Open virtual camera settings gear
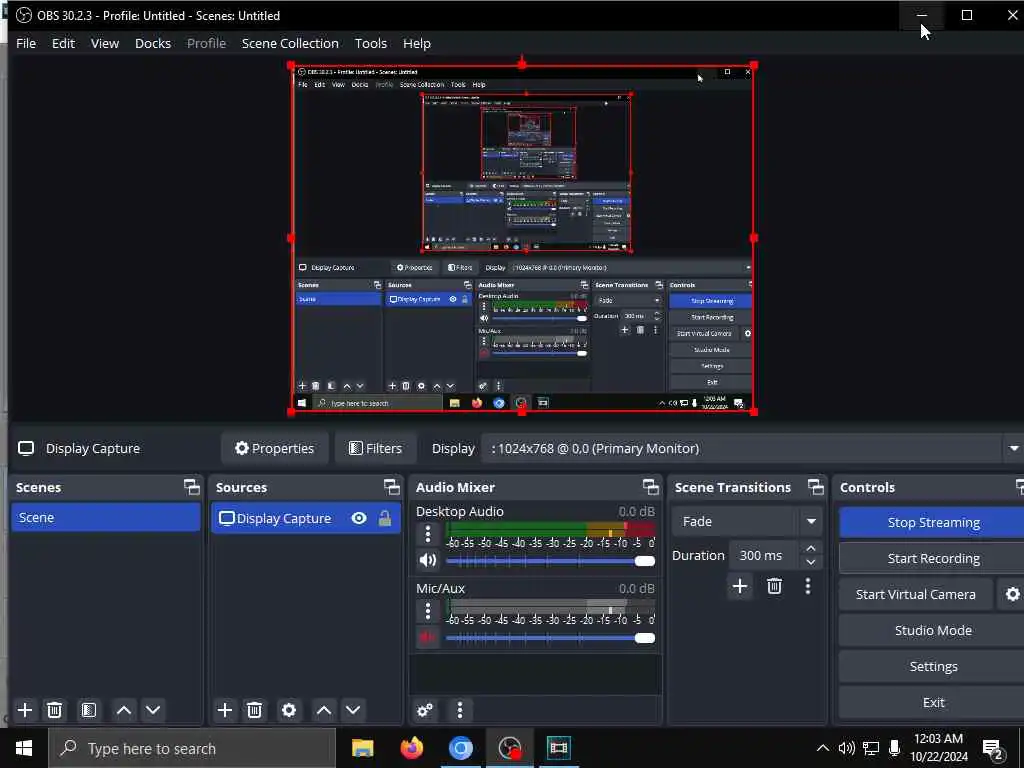The height and width of the screenshot is (768, 1024). tap(1012, 594)
